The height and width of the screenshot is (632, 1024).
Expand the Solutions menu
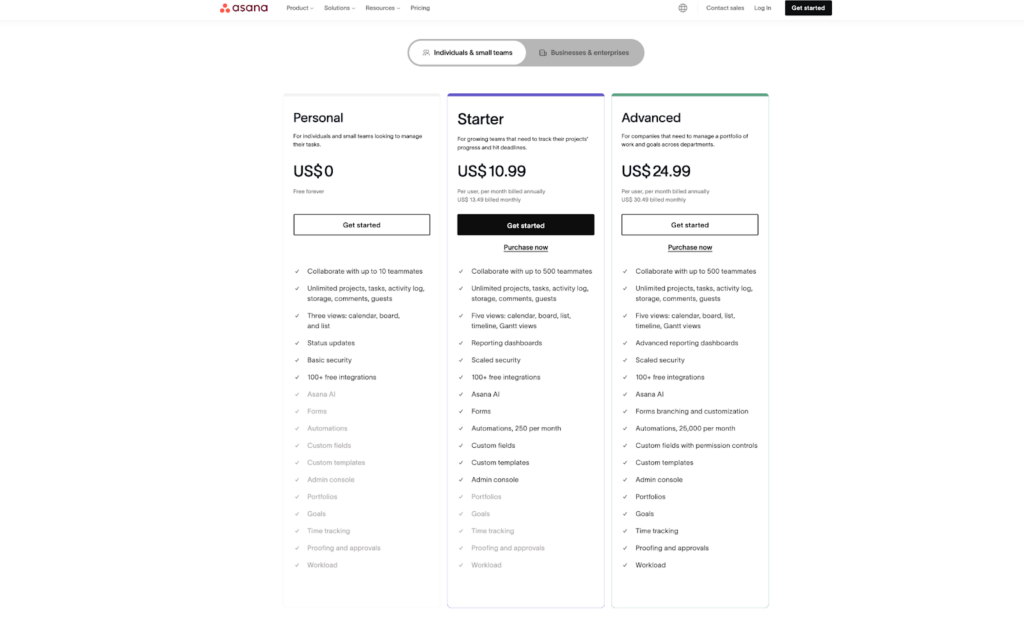(340, 8)
